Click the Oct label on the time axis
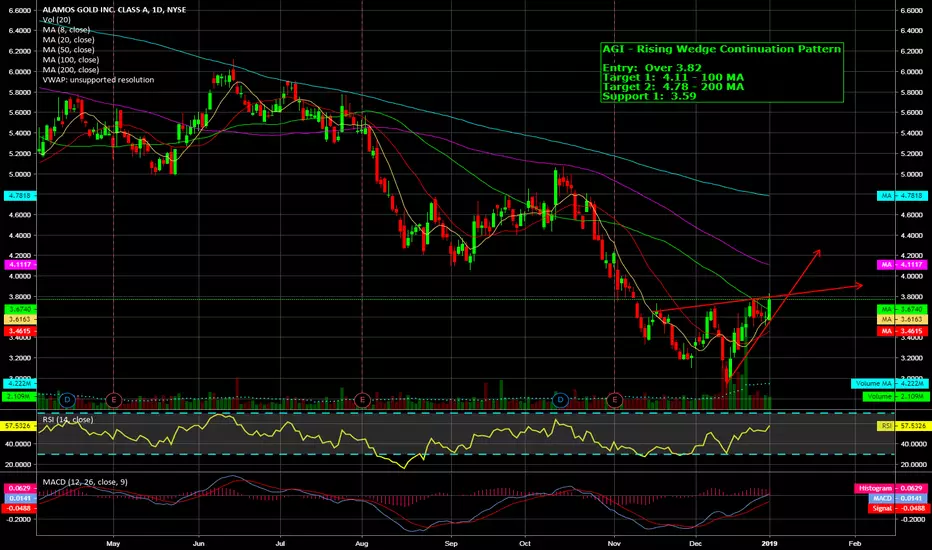932x550 pixels. tap(525, 543)
